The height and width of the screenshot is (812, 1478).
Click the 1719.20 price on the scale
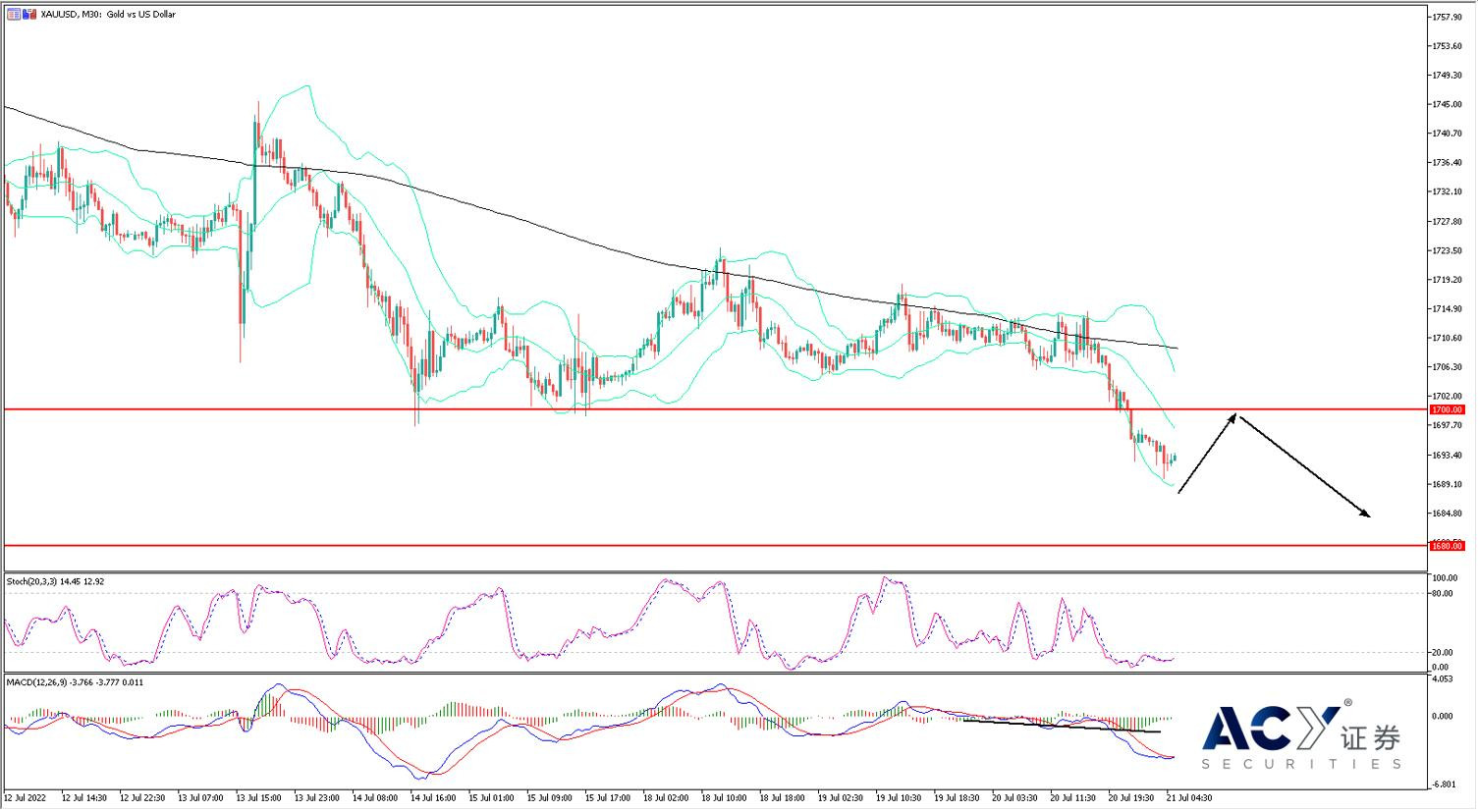[x=1449, y=280]
